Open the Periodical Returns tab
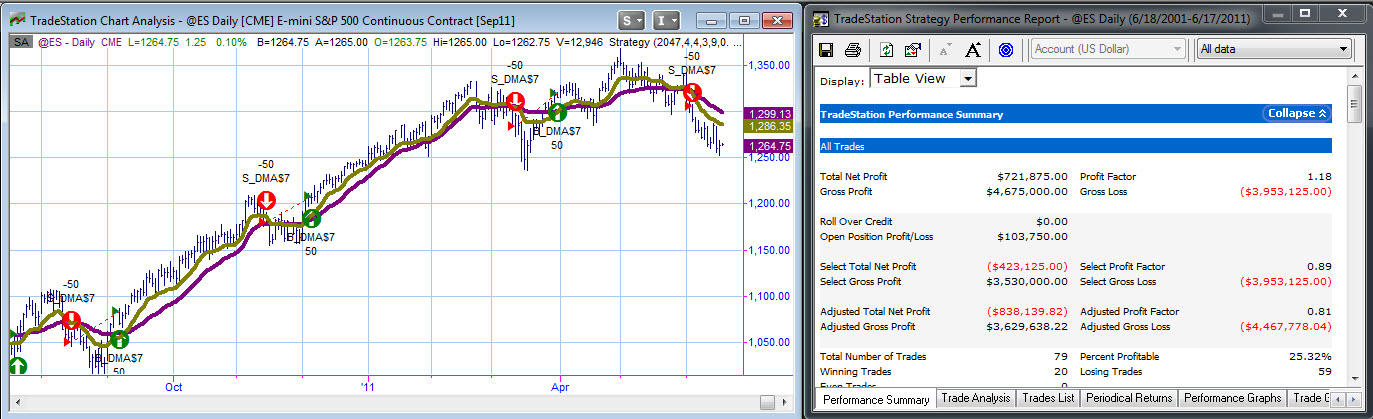Screen dimensions: 1373x419 pyautogui.click(x=1128, y=398)
